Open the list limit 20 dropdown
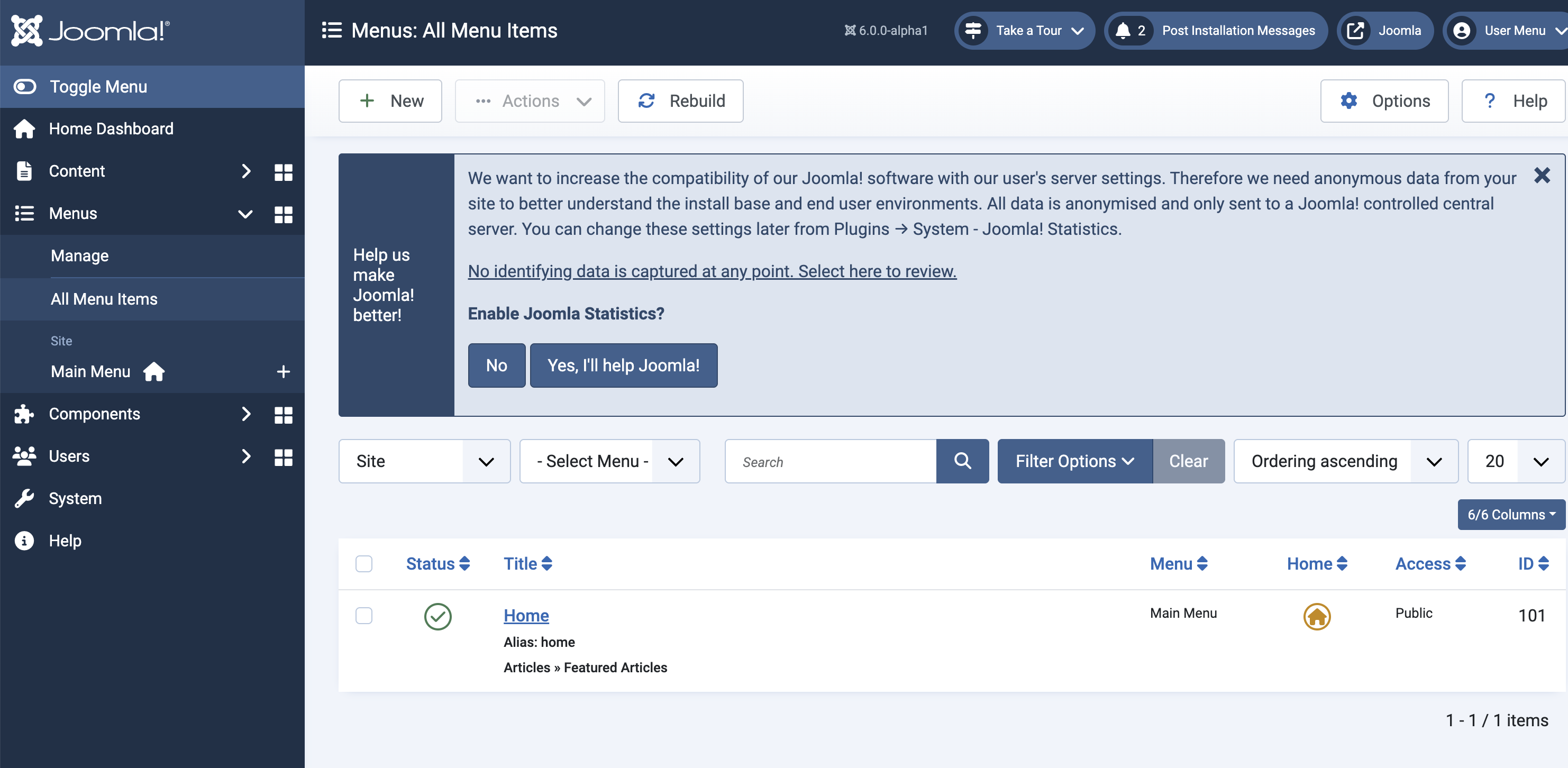This screenshot has width=1568, height=768. point(1516,461)
